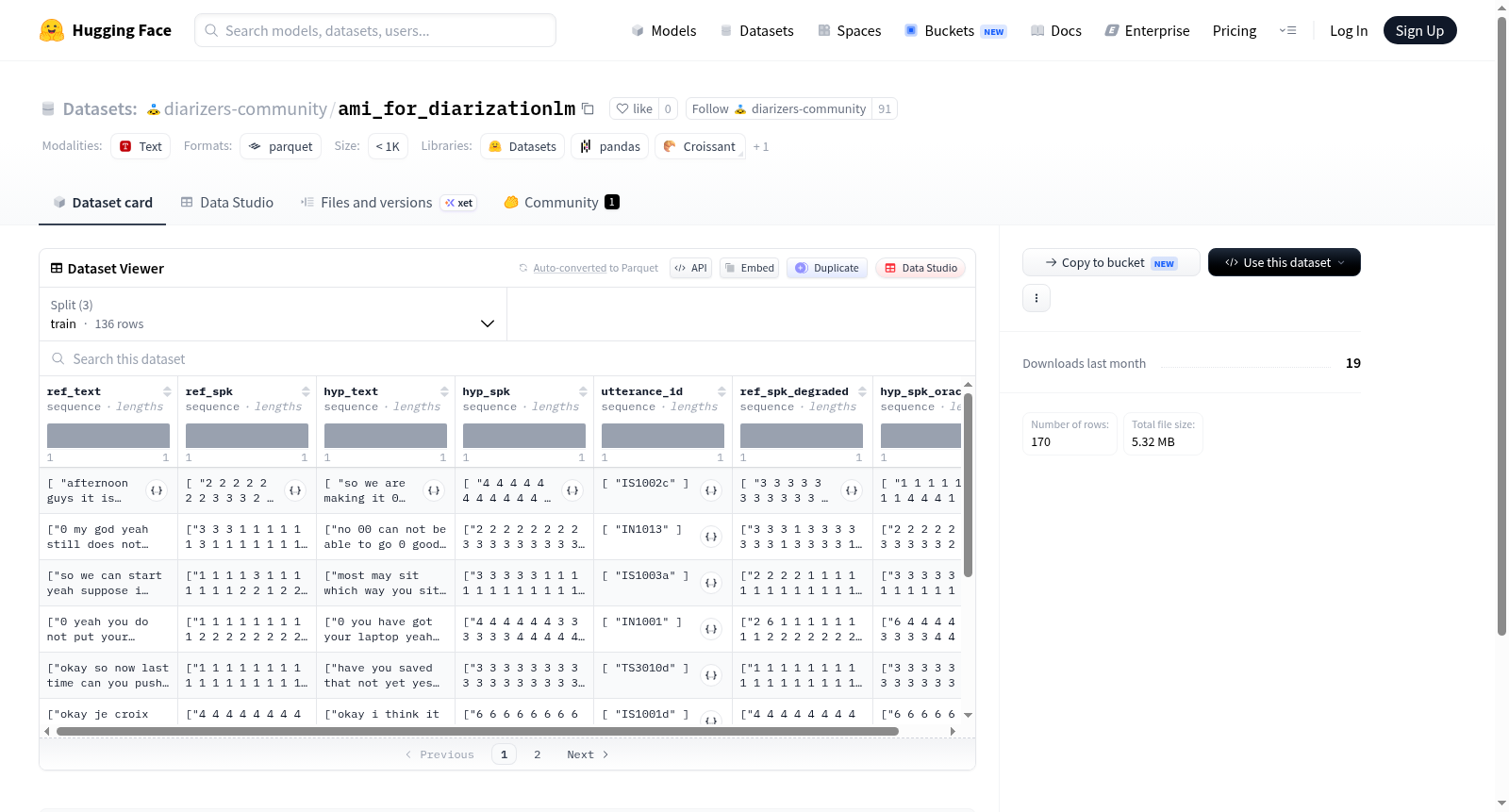1509x812 pixels.
Task: Switch to the Data Studio tab
Action: click(227, 203)
